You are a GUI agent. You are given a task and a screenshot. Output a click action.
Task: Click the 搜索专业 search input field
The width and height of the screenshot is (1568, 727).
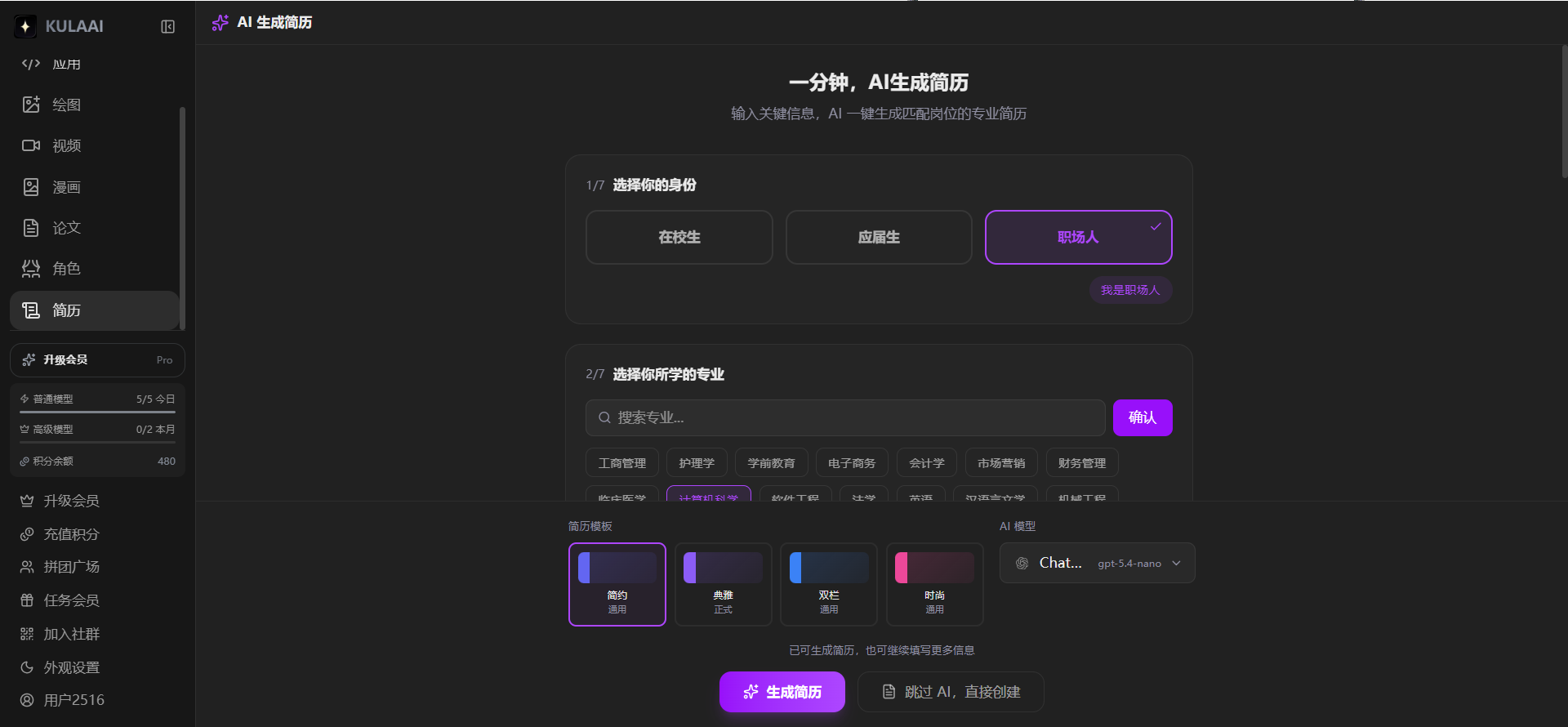click(x=845, y=417)
